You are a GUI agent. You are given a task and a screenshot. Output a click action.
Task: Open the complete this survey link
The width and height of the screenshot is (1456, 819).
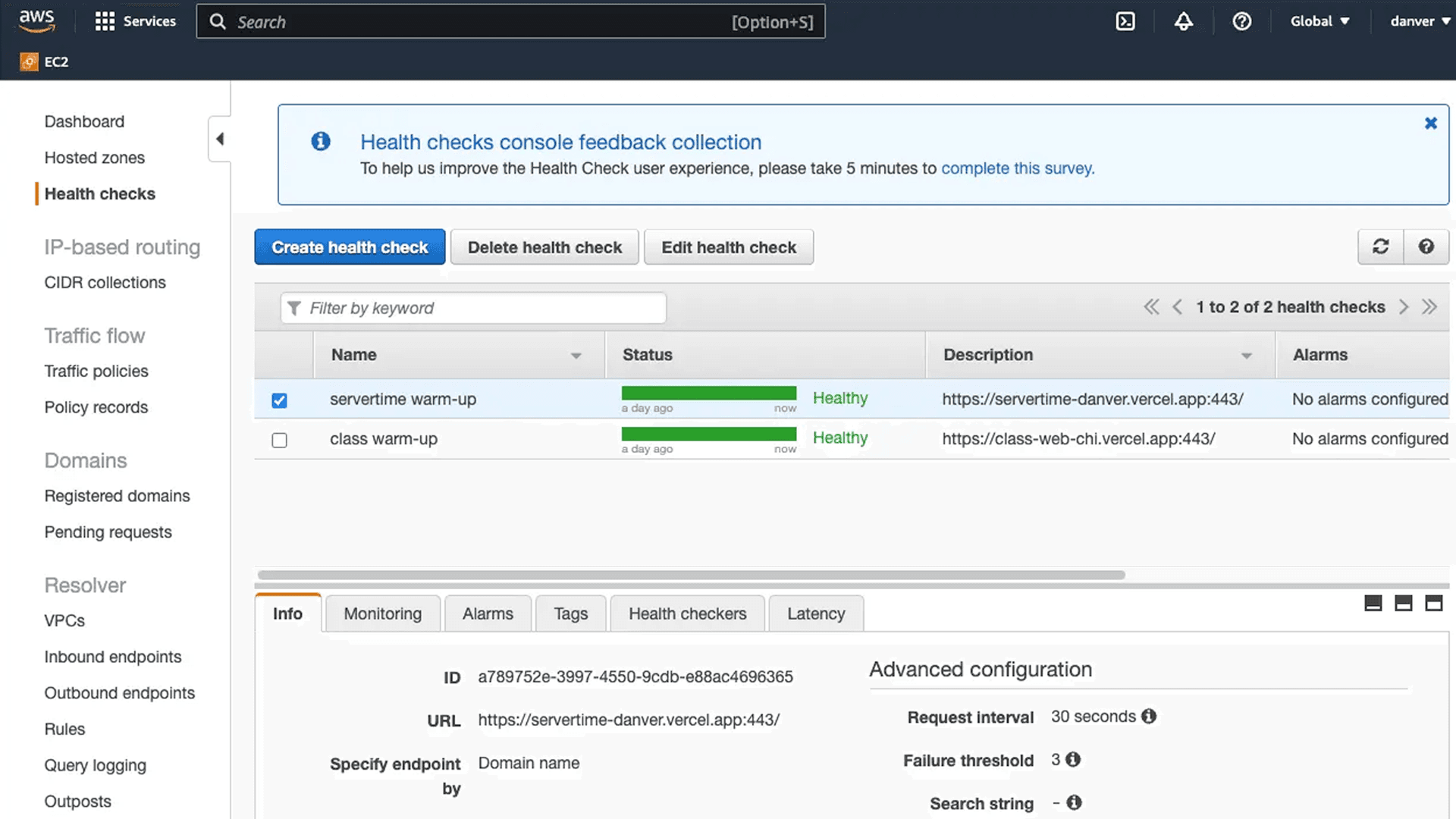(x=1018, y=168)
